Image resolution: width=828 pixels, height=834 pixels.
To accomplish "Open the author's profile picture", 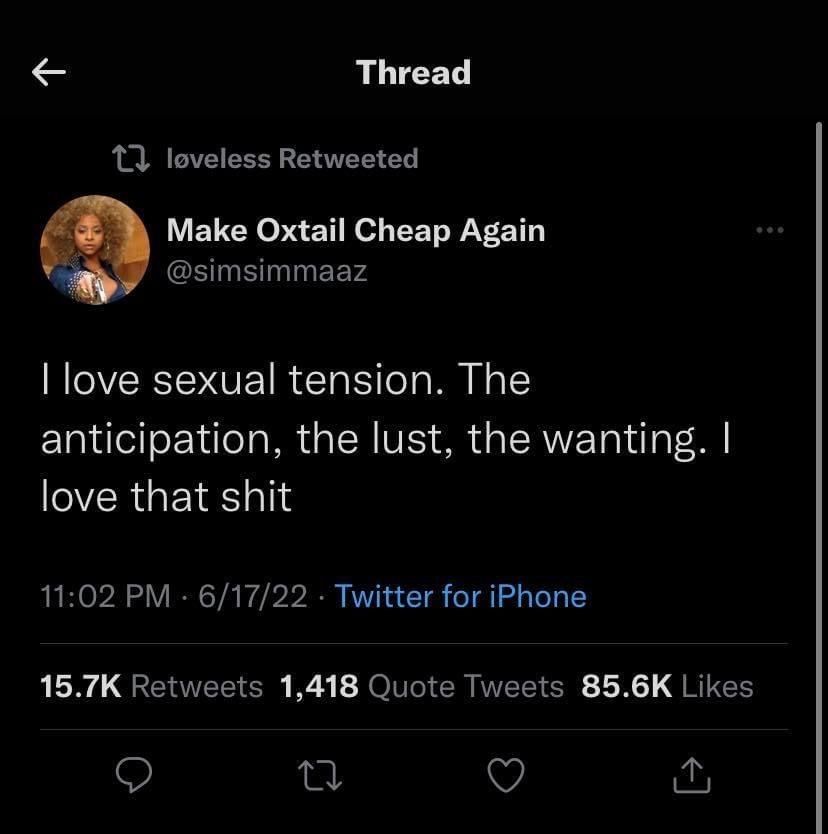I will click(95, 249).
